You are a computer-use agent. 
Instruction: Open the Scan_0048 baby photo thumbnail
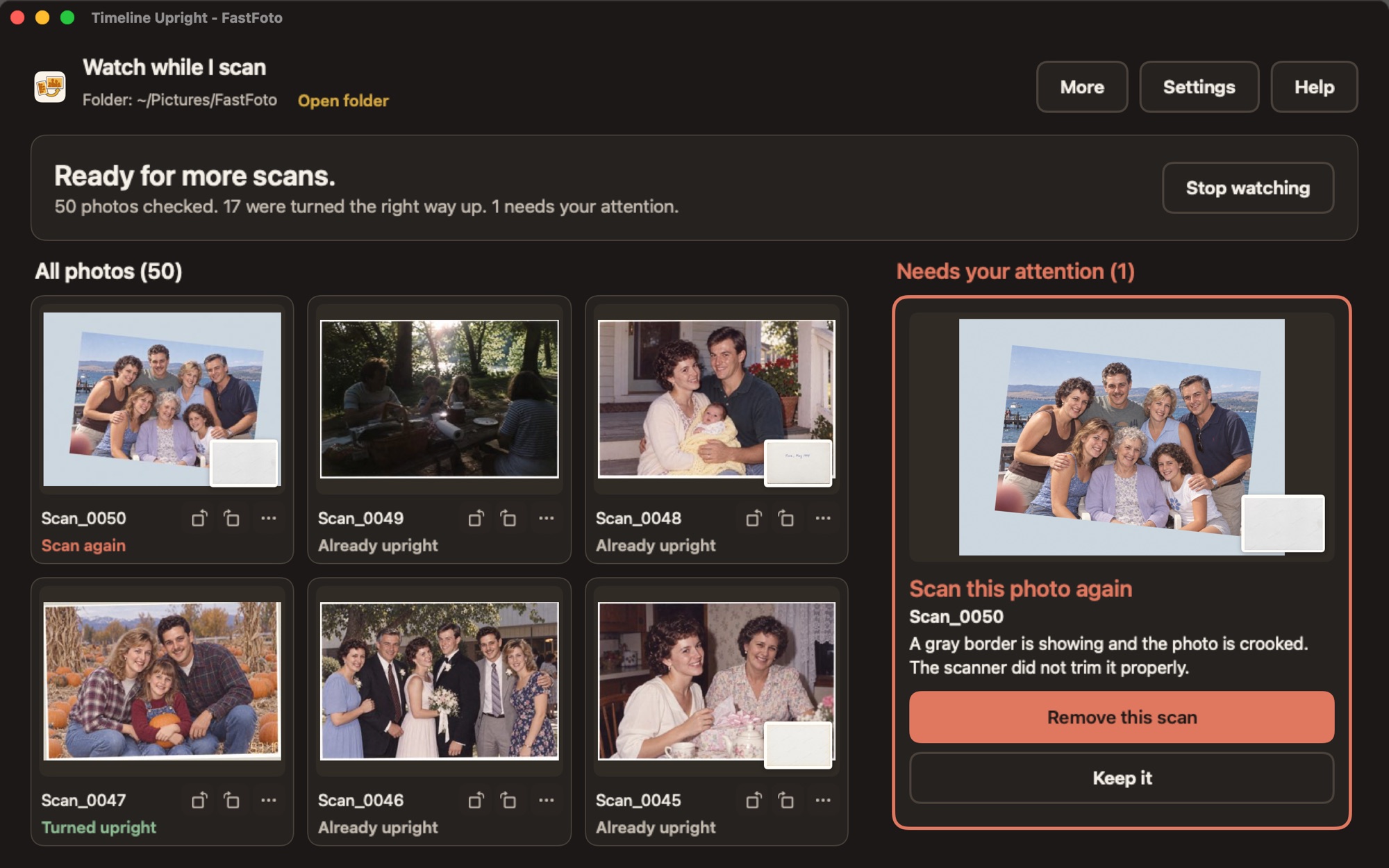tap(716, 399)
